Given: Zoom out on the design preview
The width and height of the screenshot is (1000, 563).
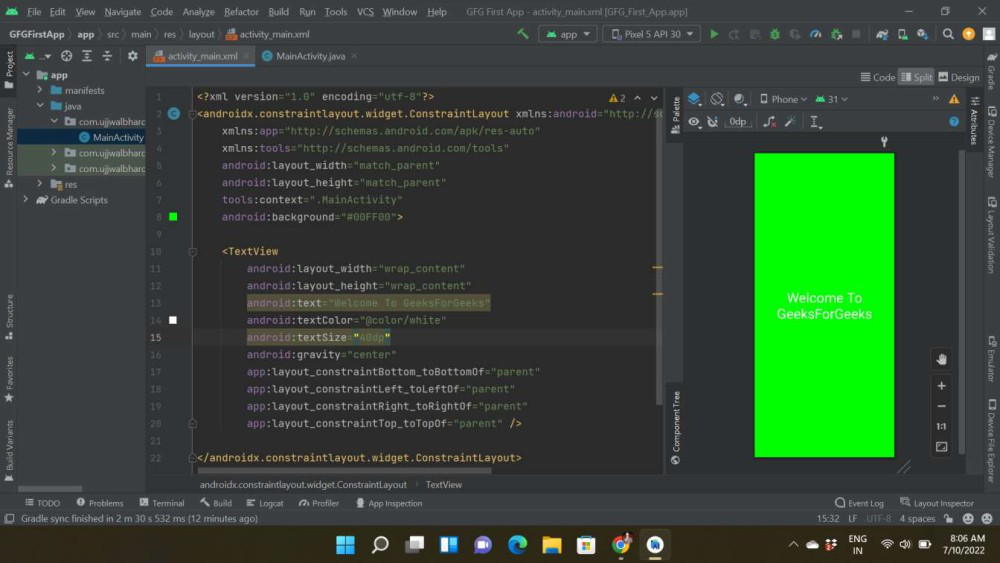Looking at the screenshot, I should (x=941, y=406).
